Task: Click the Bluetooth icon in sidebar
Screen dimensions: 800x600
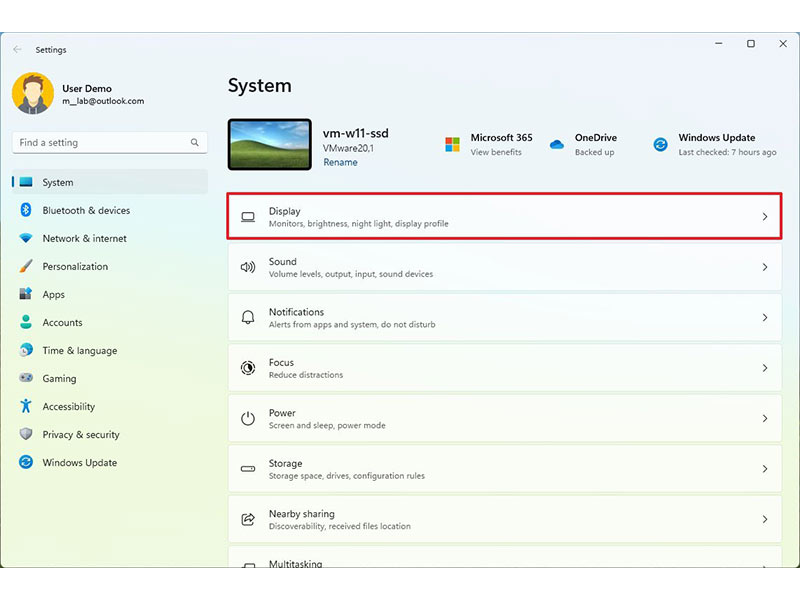Action: pos(26,210)
